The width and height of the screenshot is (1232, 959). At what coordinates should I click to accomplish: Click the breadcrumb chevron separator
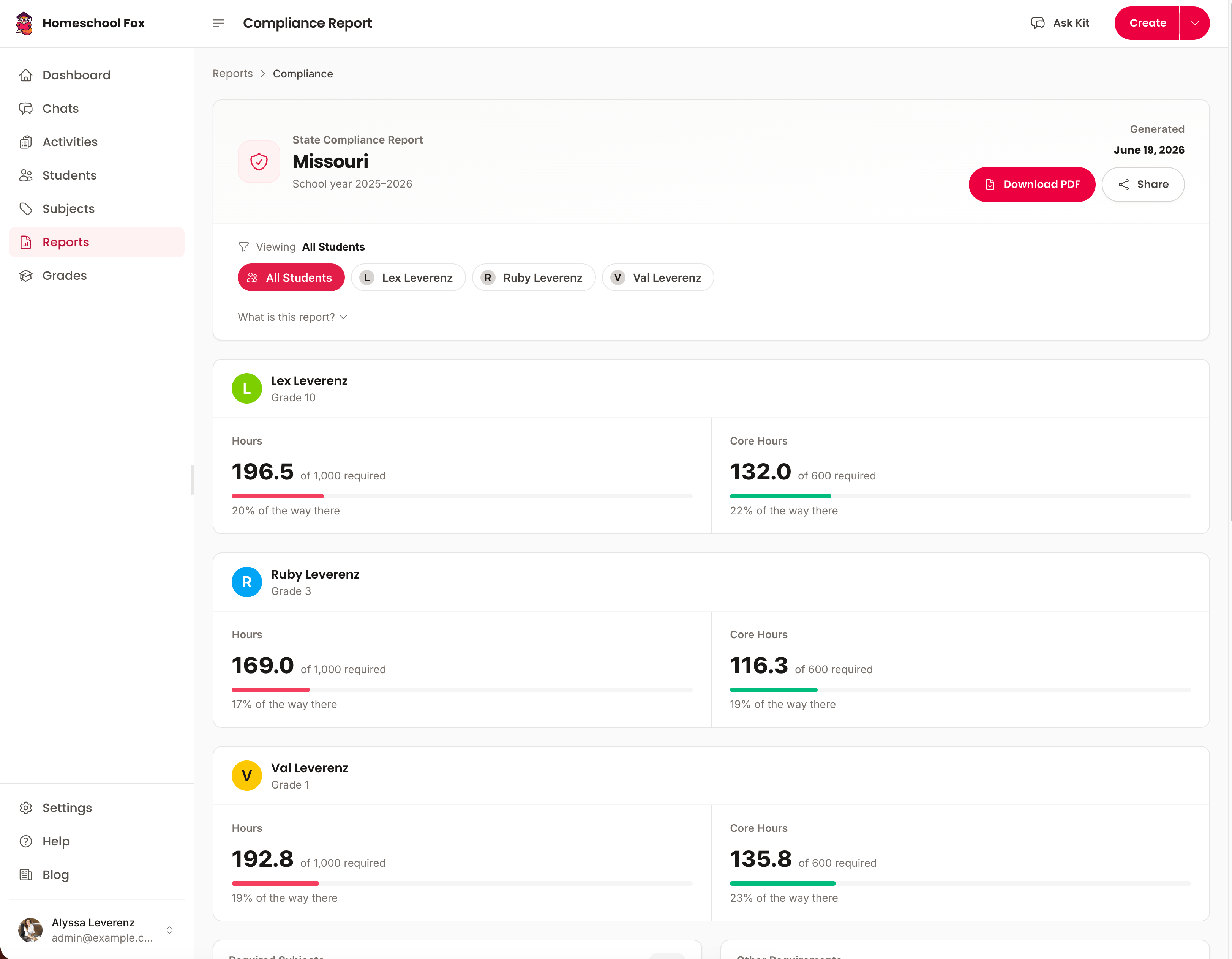263,74
